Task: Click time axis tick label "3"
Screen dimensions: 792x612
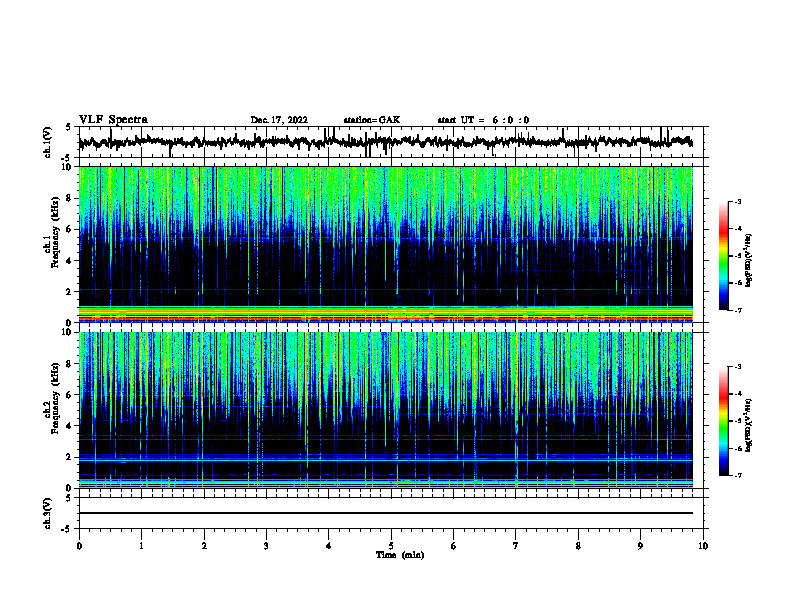Action: point(266,546)
